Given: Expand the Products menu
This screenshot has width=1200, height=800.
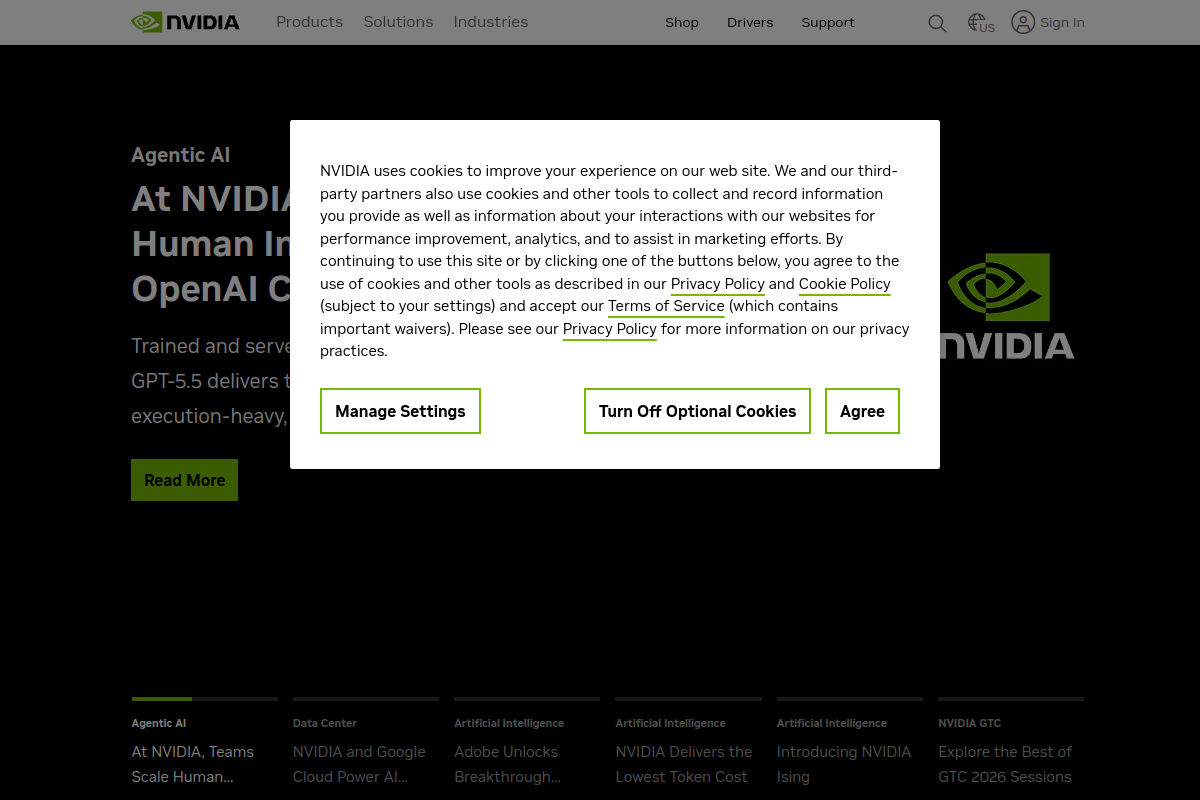Looking at the screenshot, I should [309, 22].
